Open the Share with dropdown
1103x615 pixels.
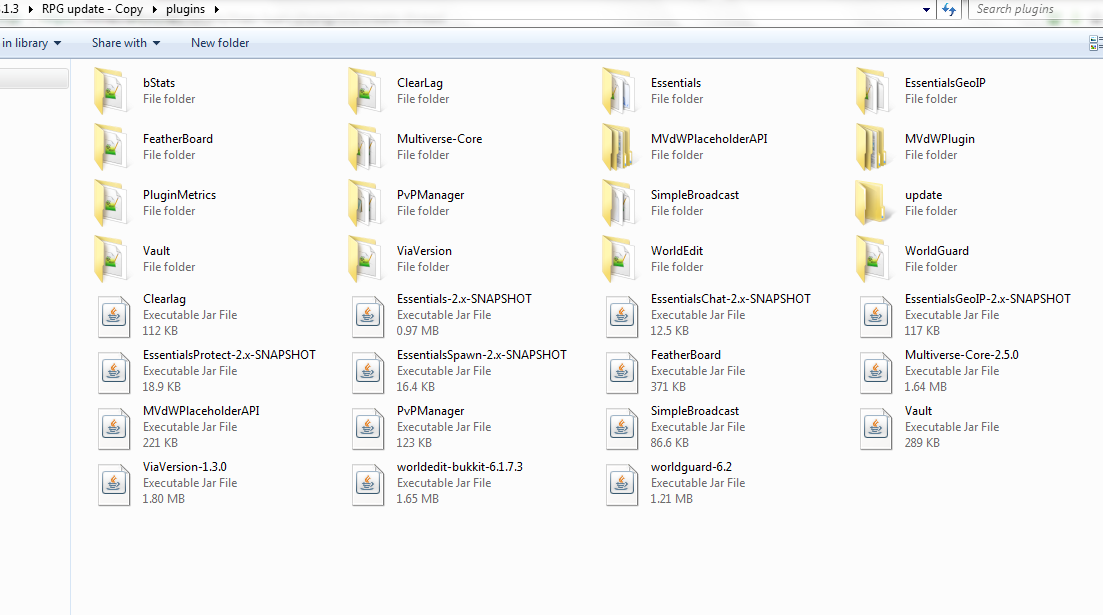(126, 43)
